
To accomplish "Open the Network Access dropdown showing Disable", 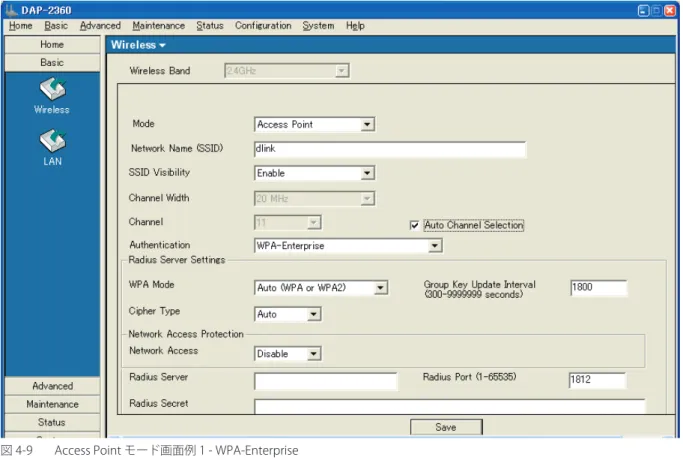I will 287,354.
